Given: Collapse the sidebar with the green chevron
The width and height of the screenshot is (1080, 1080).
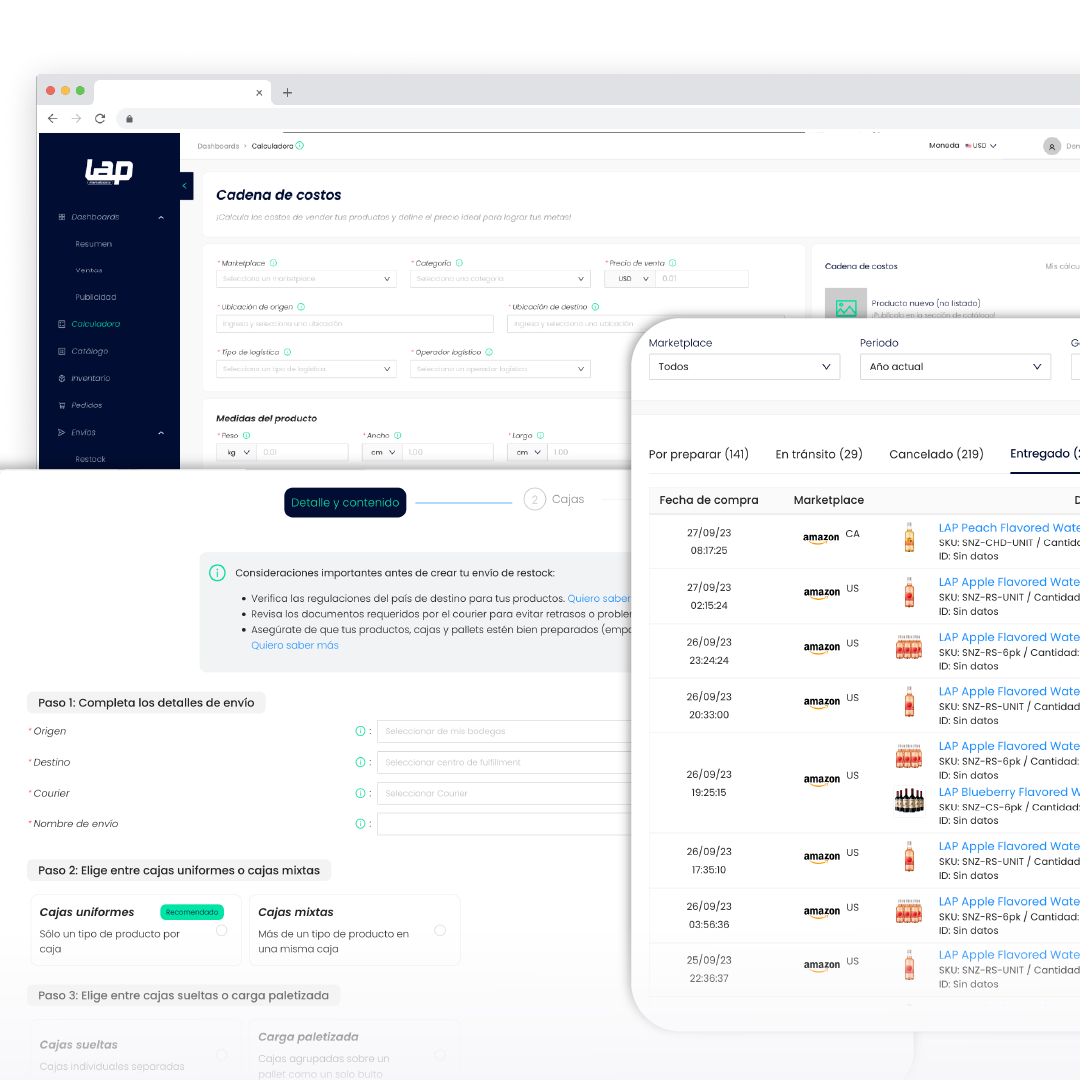Looking at the screenshot, I should [185, 185].
